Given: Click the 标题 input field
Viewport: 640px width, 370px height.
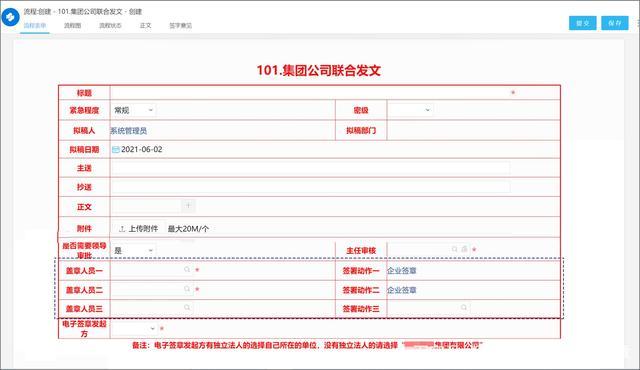Looking at the screenshot, I should tap(310, 93).
